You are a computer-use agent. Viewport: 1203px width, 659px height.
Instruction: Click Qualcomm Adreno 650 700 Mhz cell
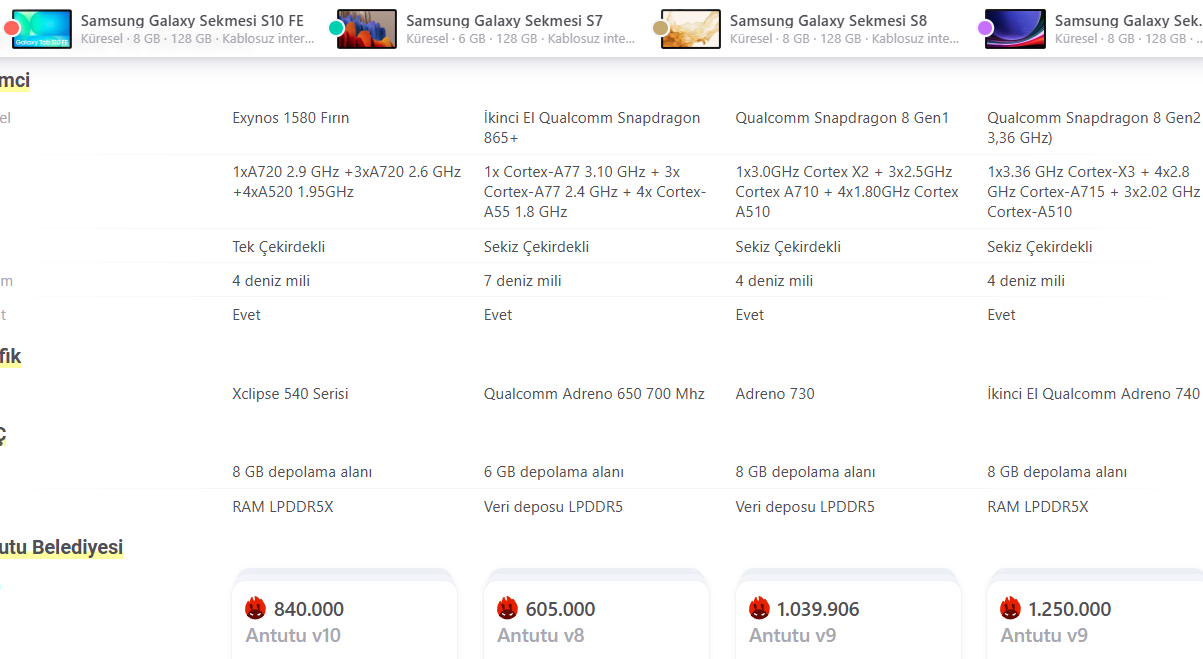click(x=594, y=394)
